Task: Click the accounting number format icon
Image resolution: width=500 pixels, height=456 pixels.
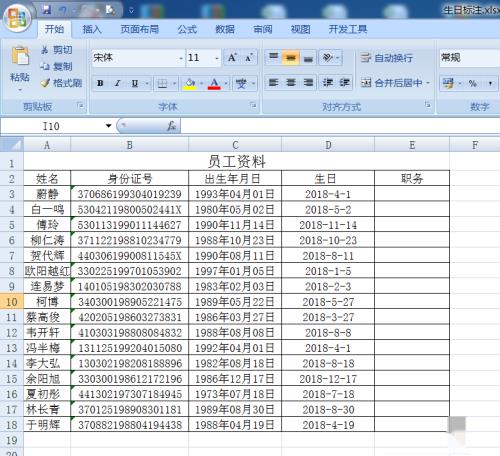Action: click(449, 83)
